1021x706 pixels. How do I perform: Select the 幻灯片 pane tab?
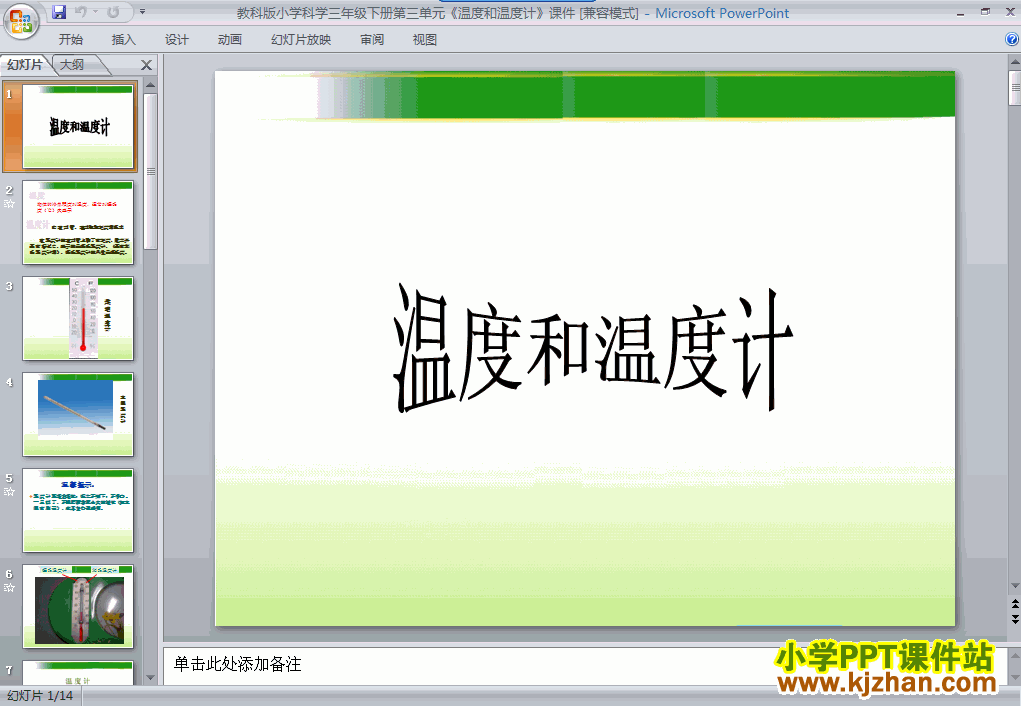(x=25, y=64)
